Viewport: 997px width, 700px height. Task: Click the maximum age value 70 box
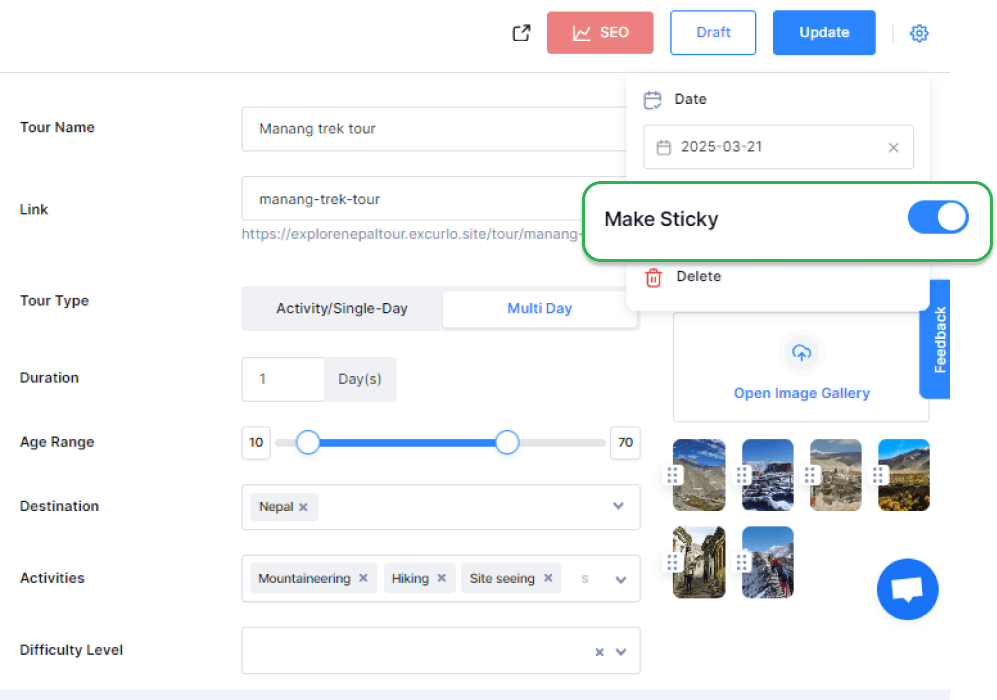pos(625,443)
